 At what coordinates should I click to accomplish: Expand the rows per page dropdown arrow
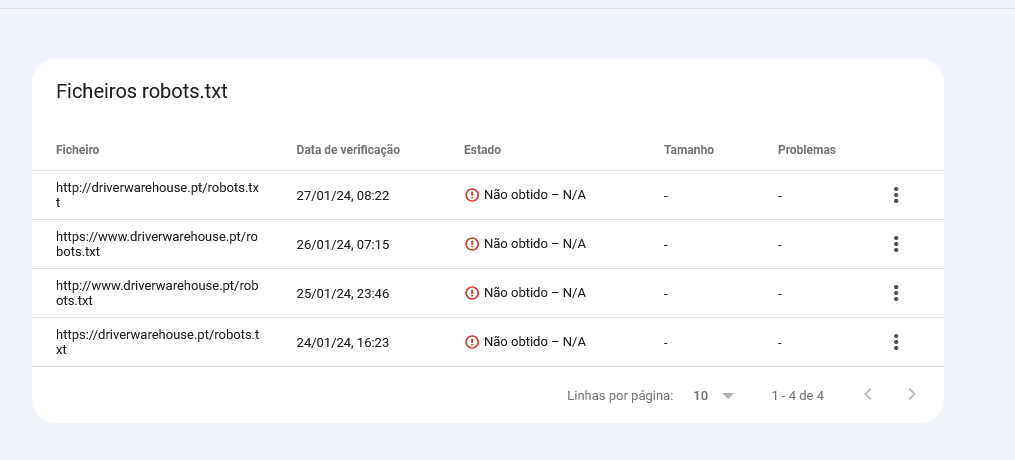pyautogui.click(x=728, y=396)
